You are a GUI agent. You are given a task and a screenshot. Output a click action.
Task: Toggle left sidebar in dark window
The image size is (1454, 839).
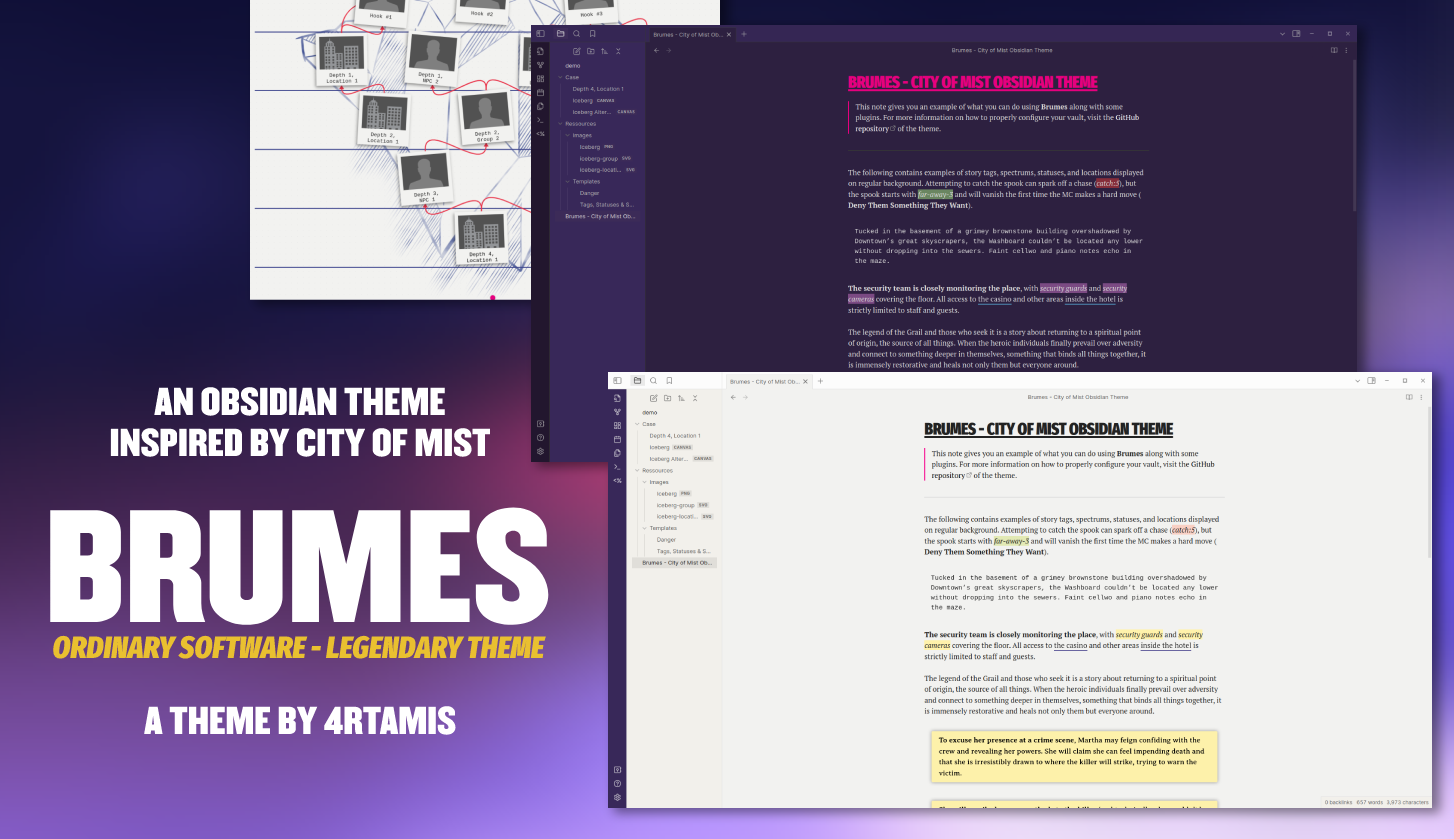pyautogui.click(x=541, y=34)
